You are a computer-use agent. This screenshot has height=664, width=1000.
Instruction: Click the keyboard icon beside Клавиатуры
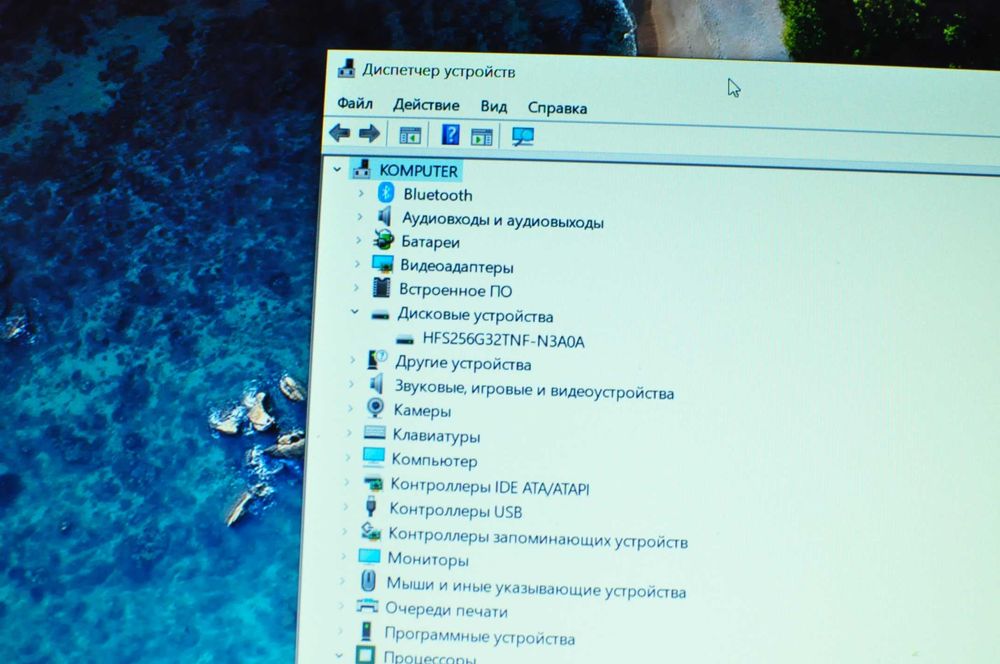375,432
